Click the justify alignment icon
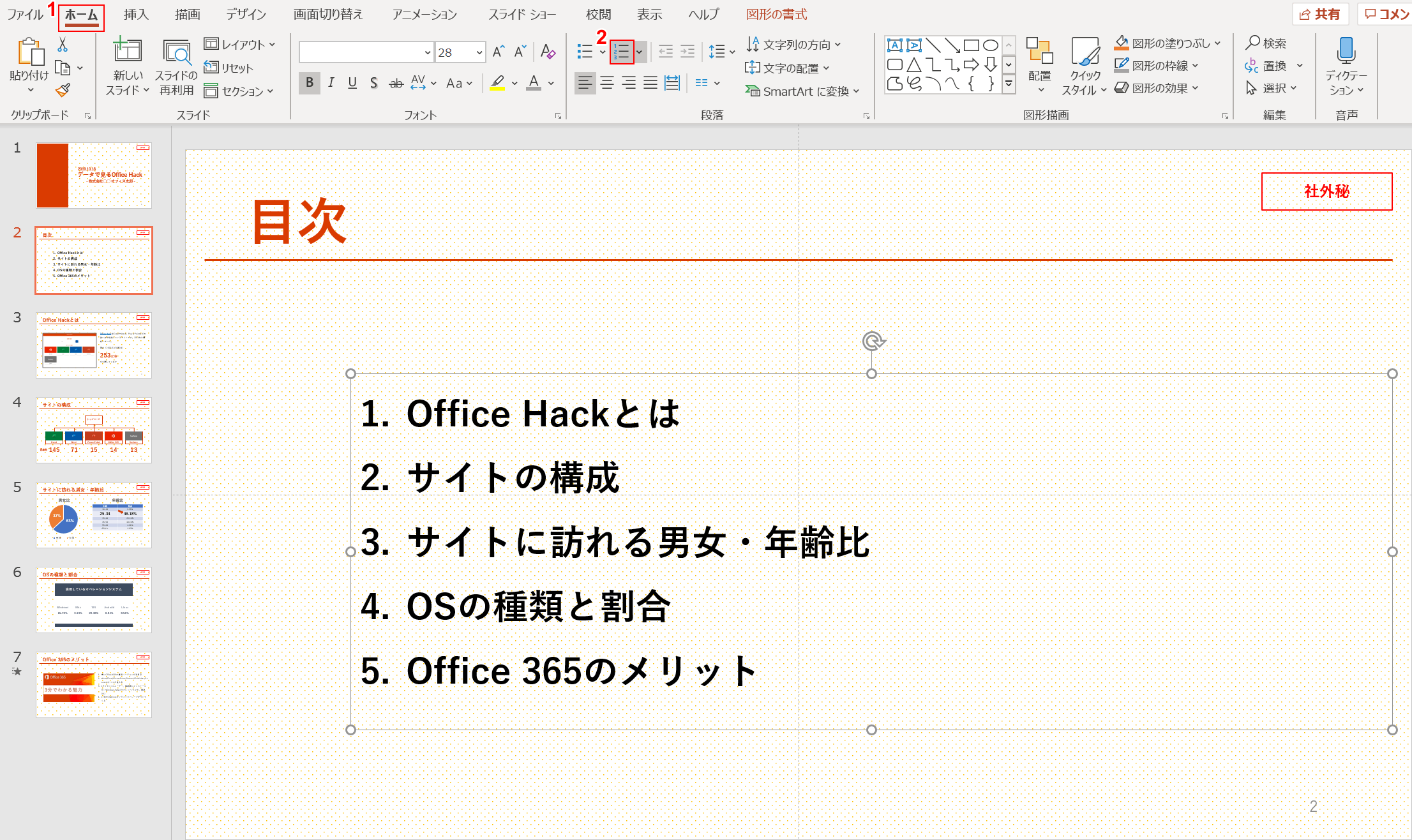1412x840 pixels. click(650, 83)
